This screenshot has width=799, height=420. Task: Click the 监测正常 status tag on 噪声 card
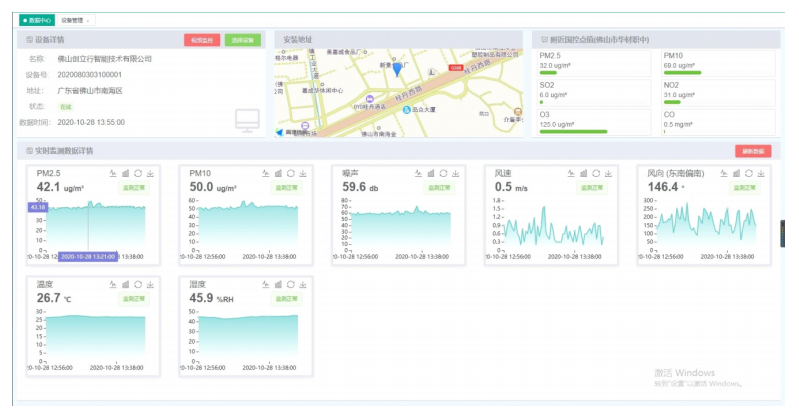coord(441,187)
